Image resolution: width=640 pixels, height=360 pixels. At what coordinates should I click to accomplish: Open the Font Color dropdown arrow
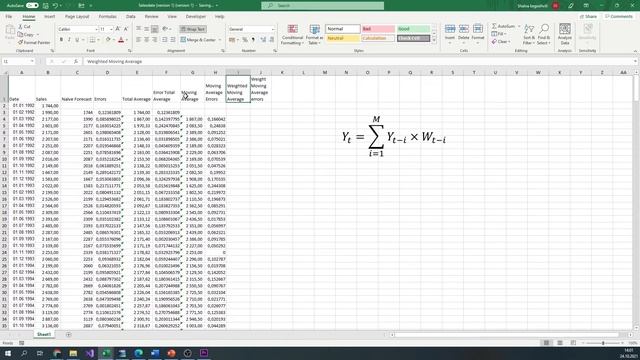pyautogui.click(x=127, y=40)
